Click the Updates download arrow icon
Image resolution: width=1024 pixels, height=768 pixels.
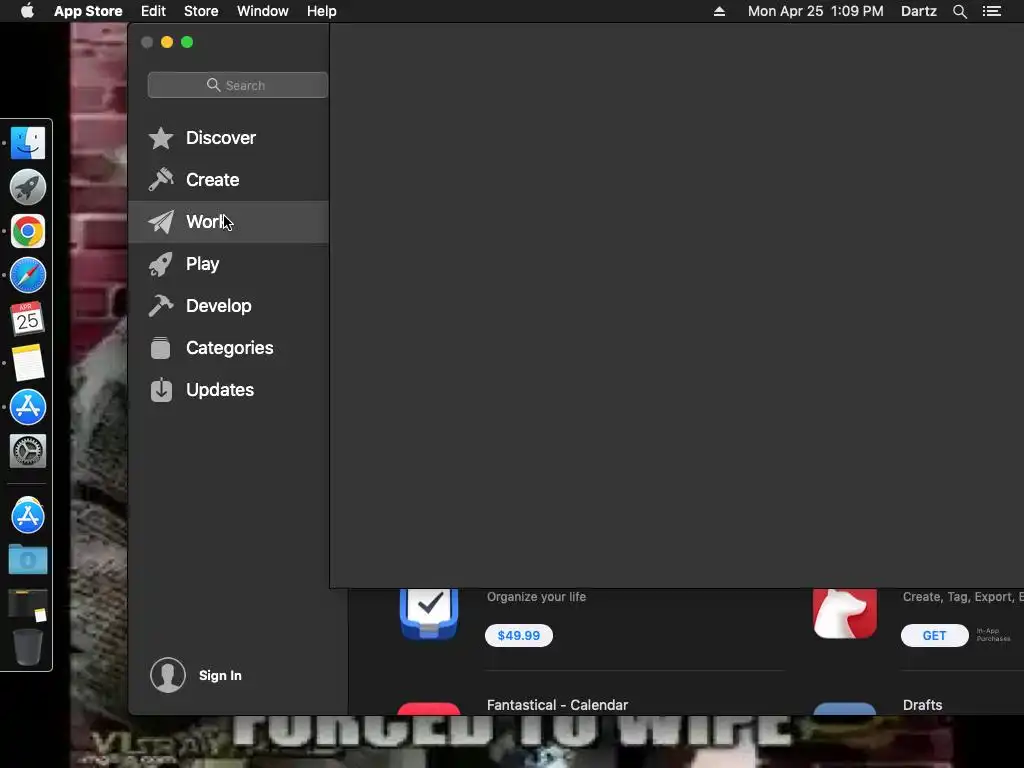tap(161, 390)
